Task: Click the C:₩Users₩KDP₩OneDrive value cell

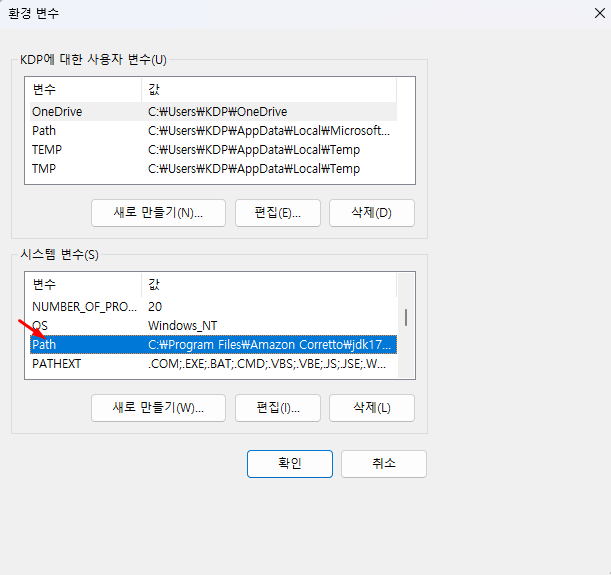Action: 217,112
